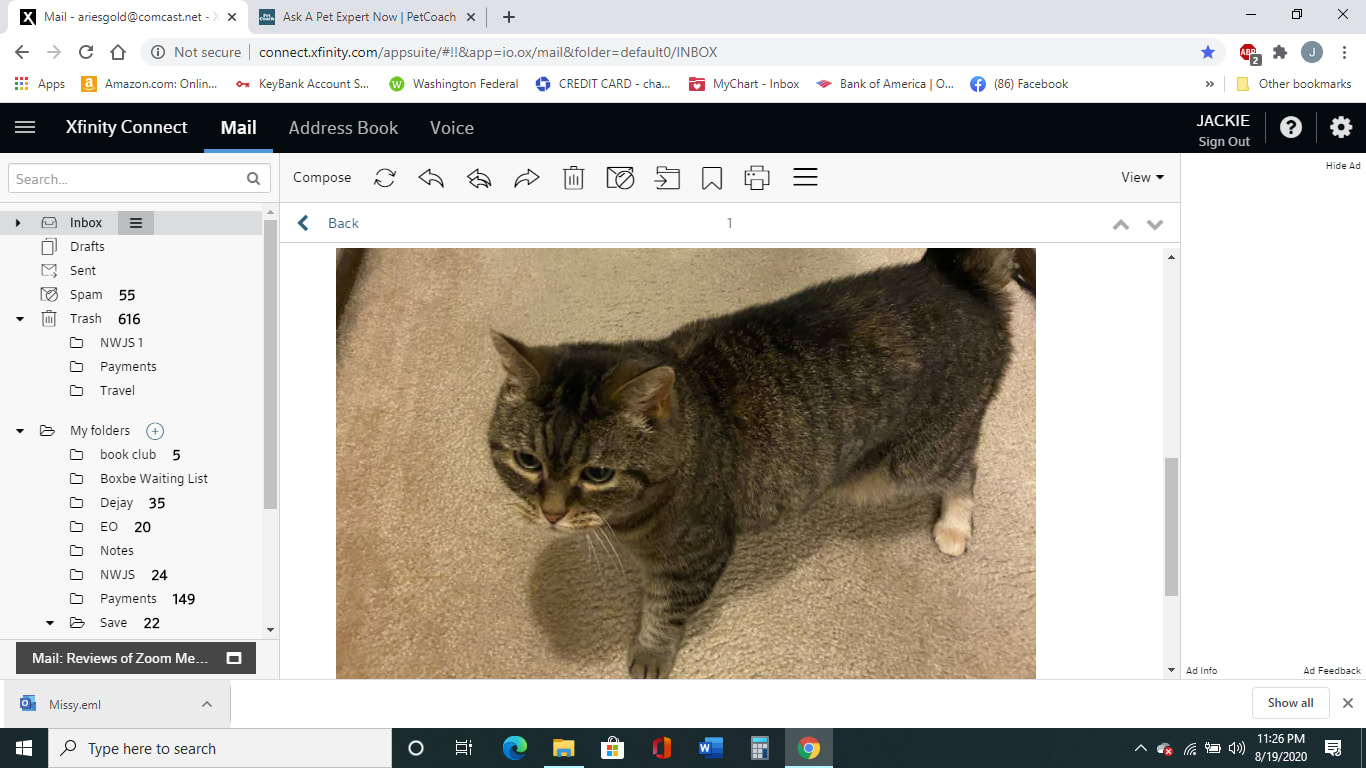Screen dimensions: 1366x768
Task: Delete the message using the trash icon
Action: [x=573, y=177]
